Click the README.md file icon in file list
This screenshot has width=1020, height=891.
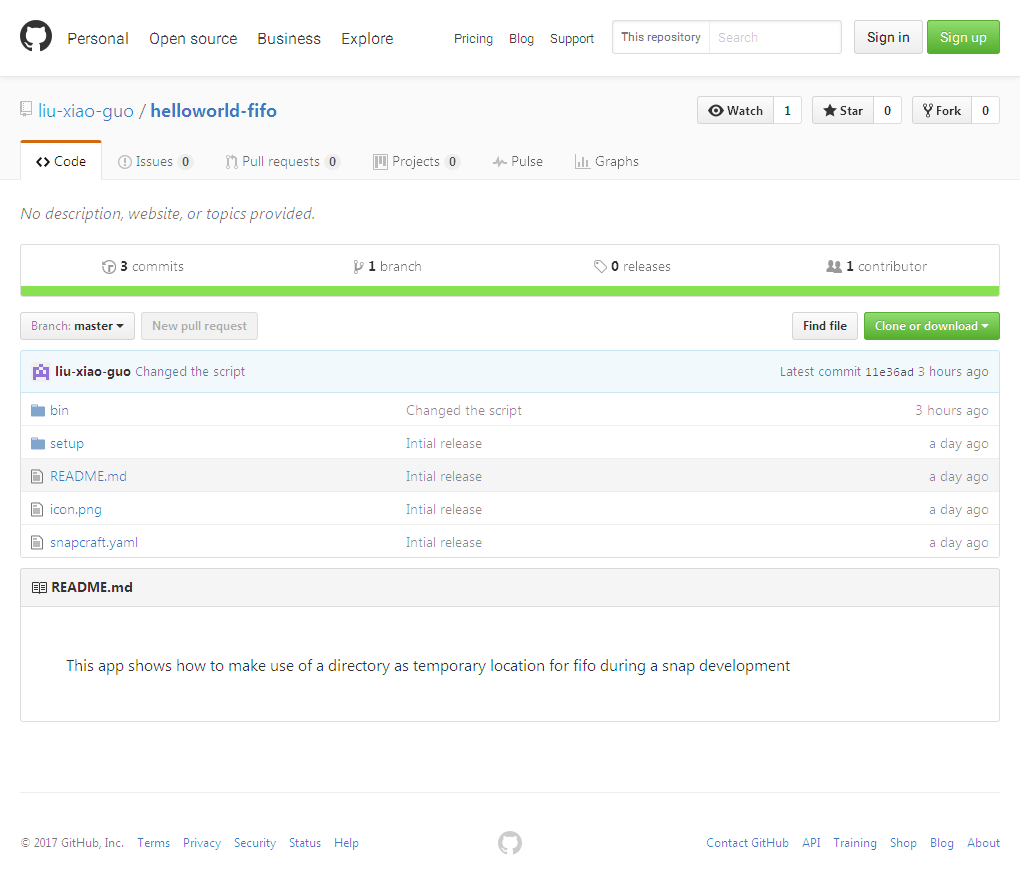[x=37, y=477]
